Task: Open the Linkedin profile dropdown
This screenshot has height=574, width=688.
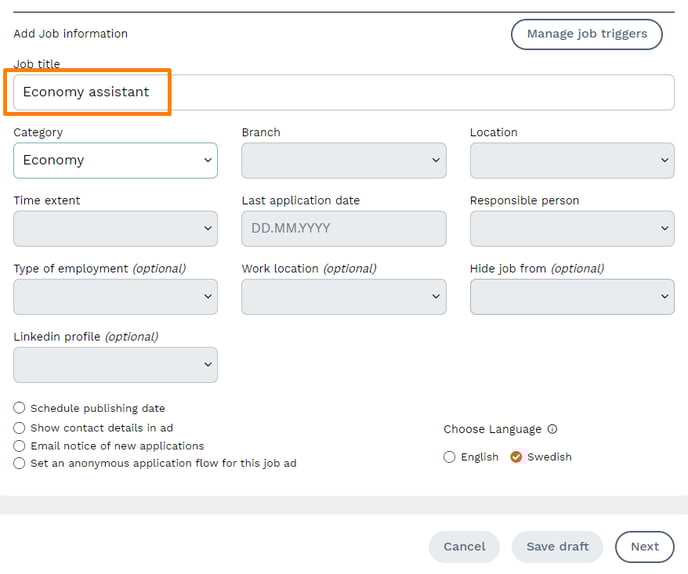Action: click(x=115, y=364)
